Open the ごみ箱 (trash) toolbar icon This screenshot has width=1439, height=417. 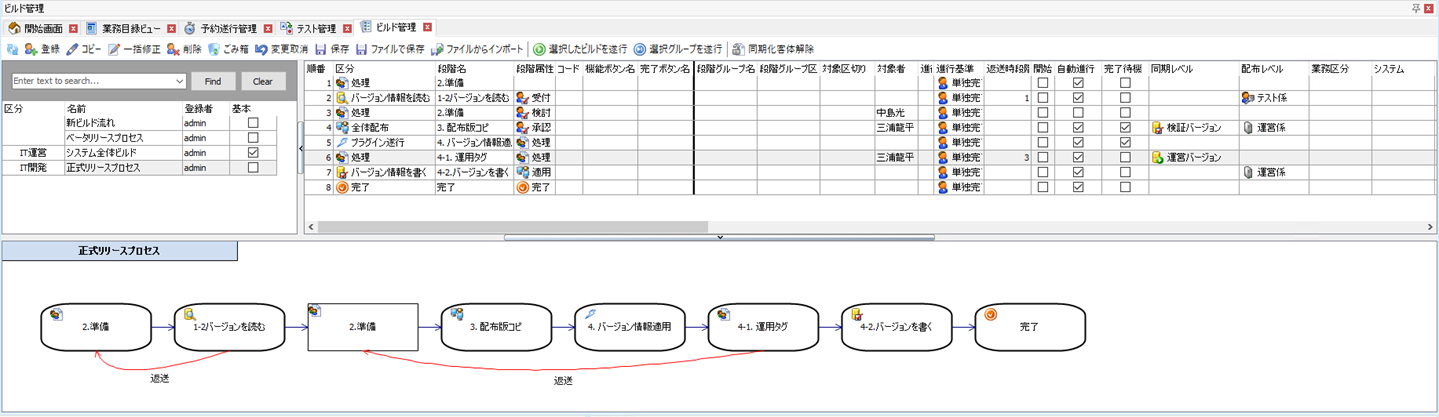point(214,48)
